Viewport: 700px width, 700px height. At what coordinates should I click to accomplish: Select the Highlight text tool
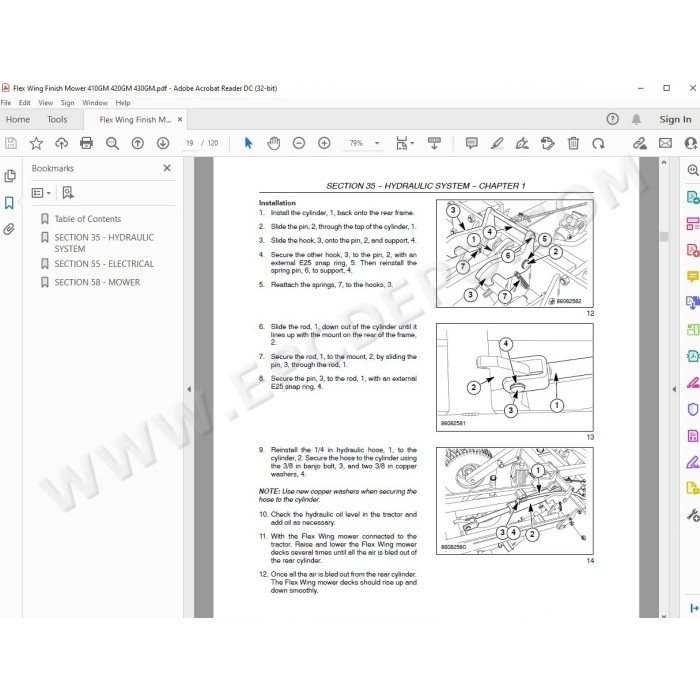(497, 143)
